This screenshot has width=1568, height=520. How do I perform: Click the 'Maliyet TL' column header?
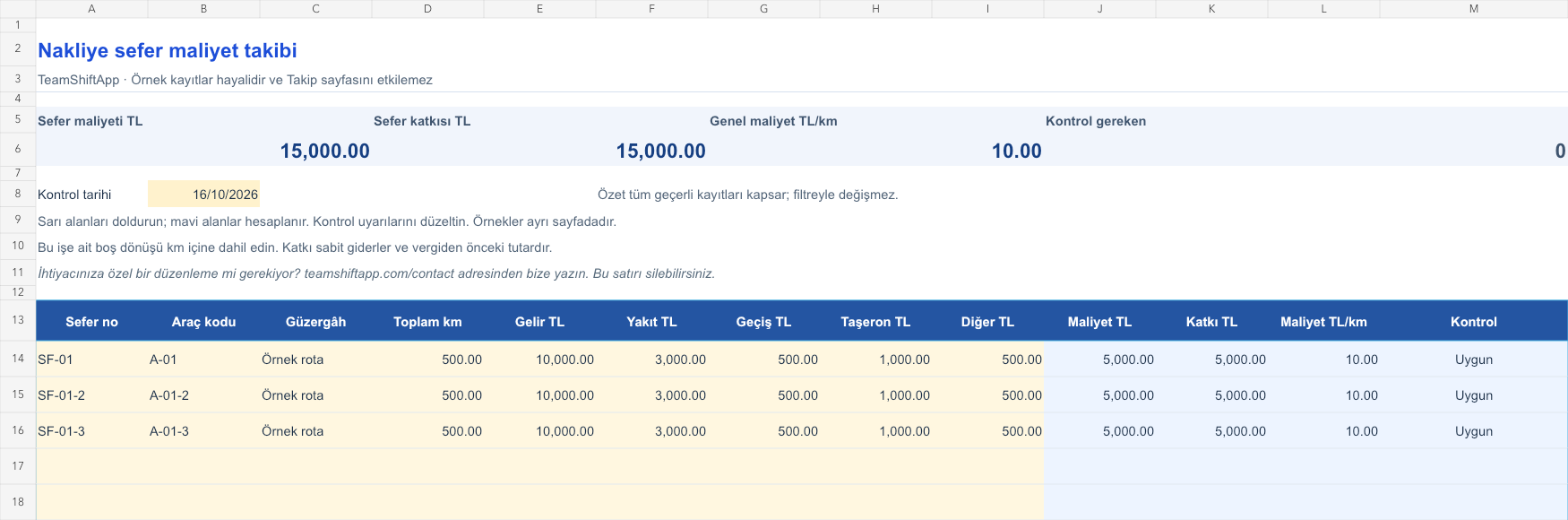pos(1099,322)
